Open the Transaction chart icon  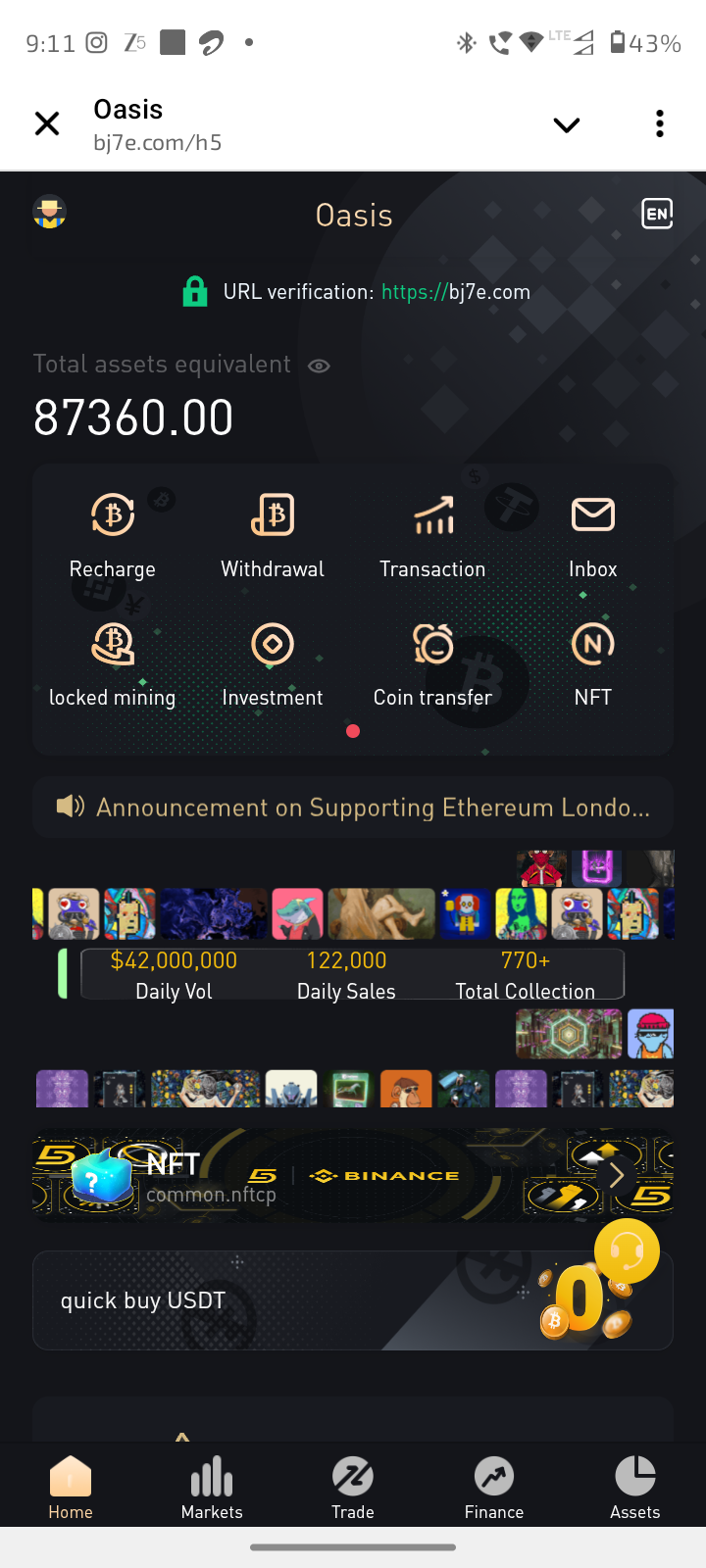pos(433,514)
